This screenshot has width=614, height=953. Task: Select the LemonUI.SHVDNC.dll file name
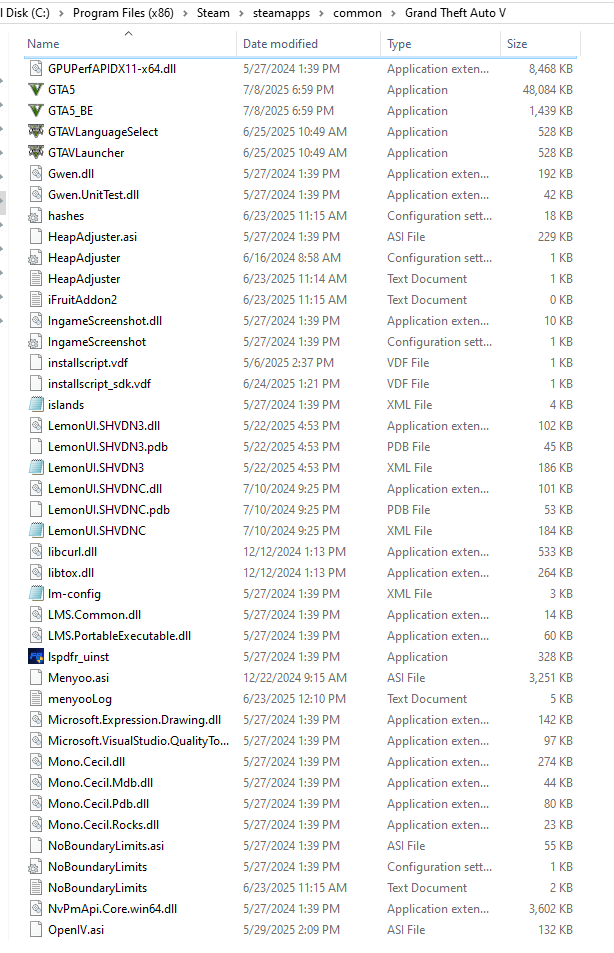pos(105,489)
